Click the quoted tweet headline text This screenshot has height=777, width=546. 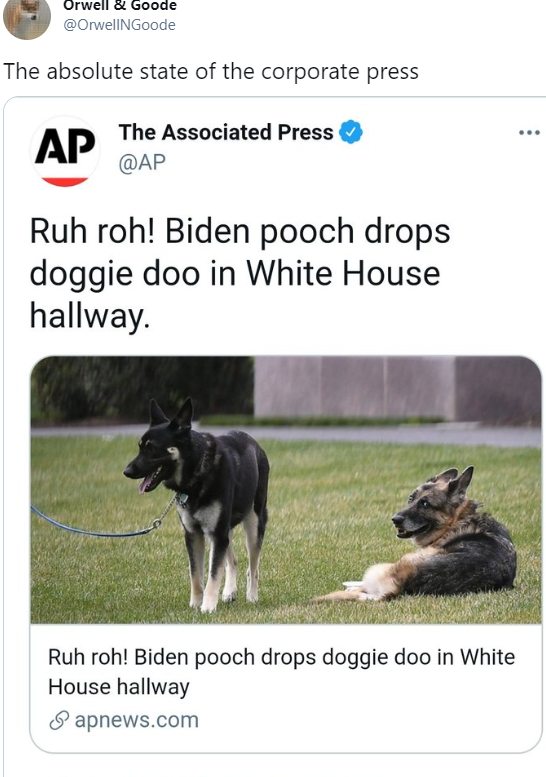coord(240,274)
